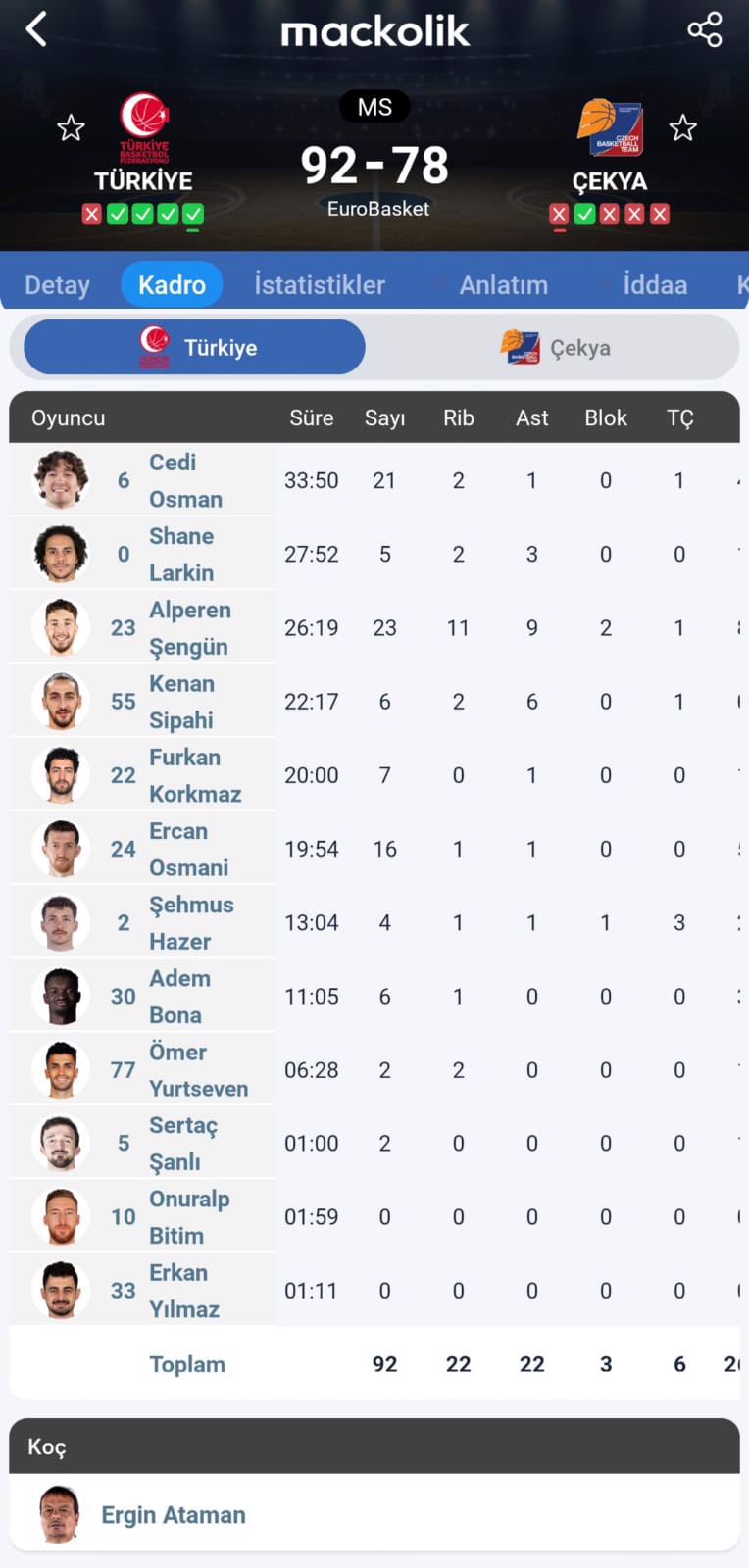This screenshot has height=1568, width=749.
Task: Tap Türkiye's latest form win indicator
Action: pyautogui.click(x=193, y=214)
